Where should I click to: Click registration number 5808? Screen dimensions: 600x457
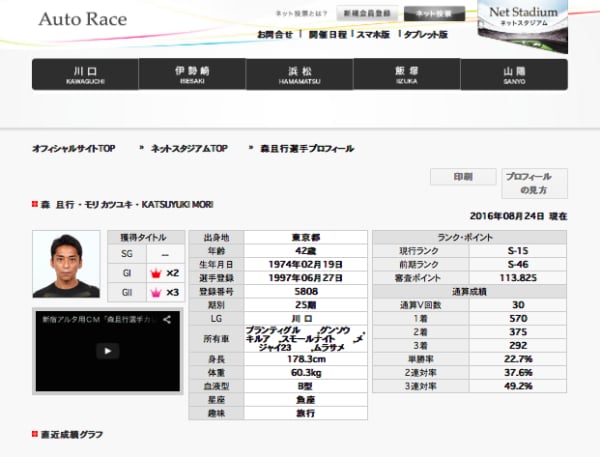[x=306, y=292]
